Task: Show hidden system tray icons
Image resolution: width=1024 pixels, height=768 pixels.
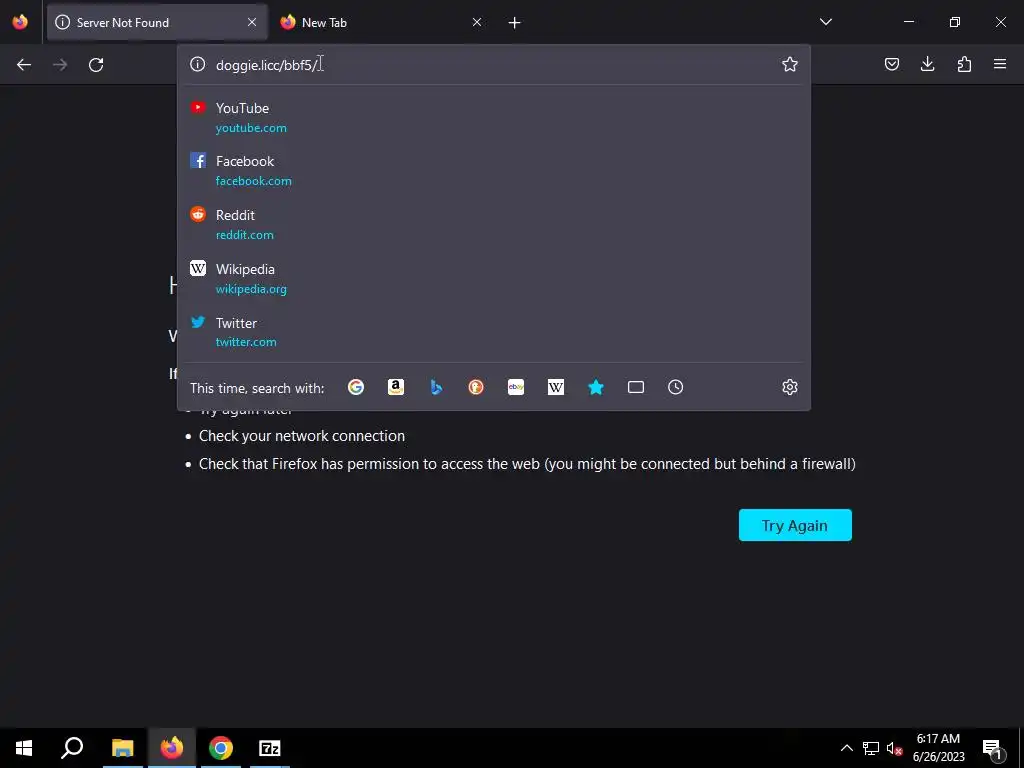Action: coord(846,748)
